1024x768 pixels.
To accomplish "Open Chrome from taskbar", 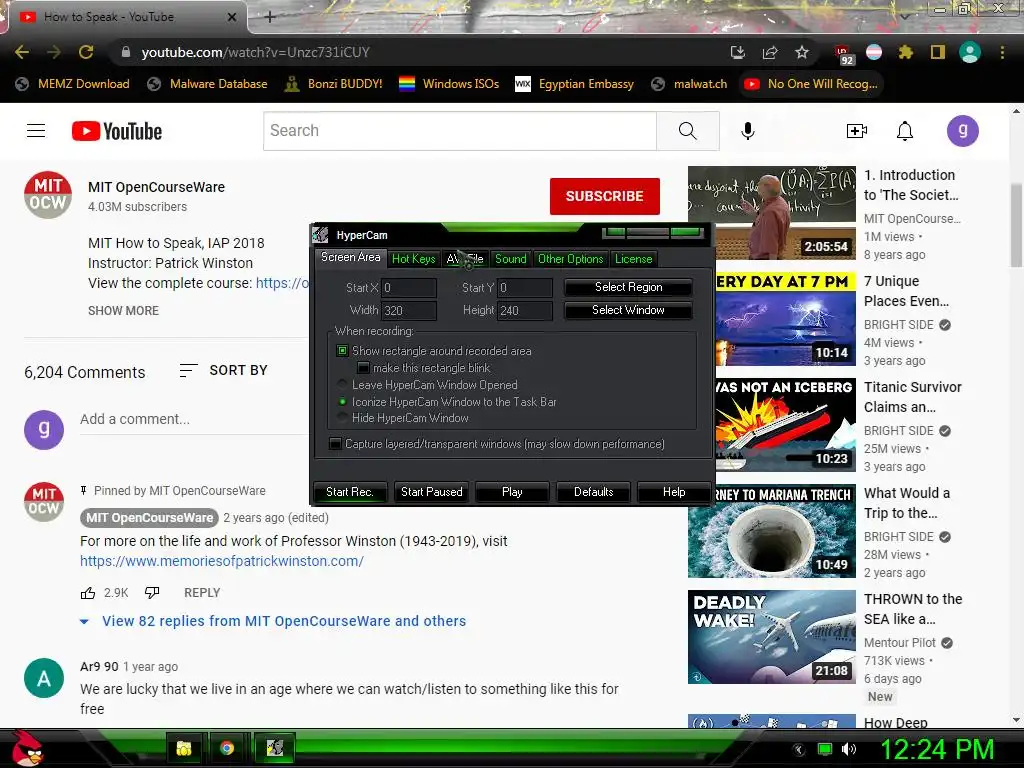I will pyautogui.click(x=227, y=748).
